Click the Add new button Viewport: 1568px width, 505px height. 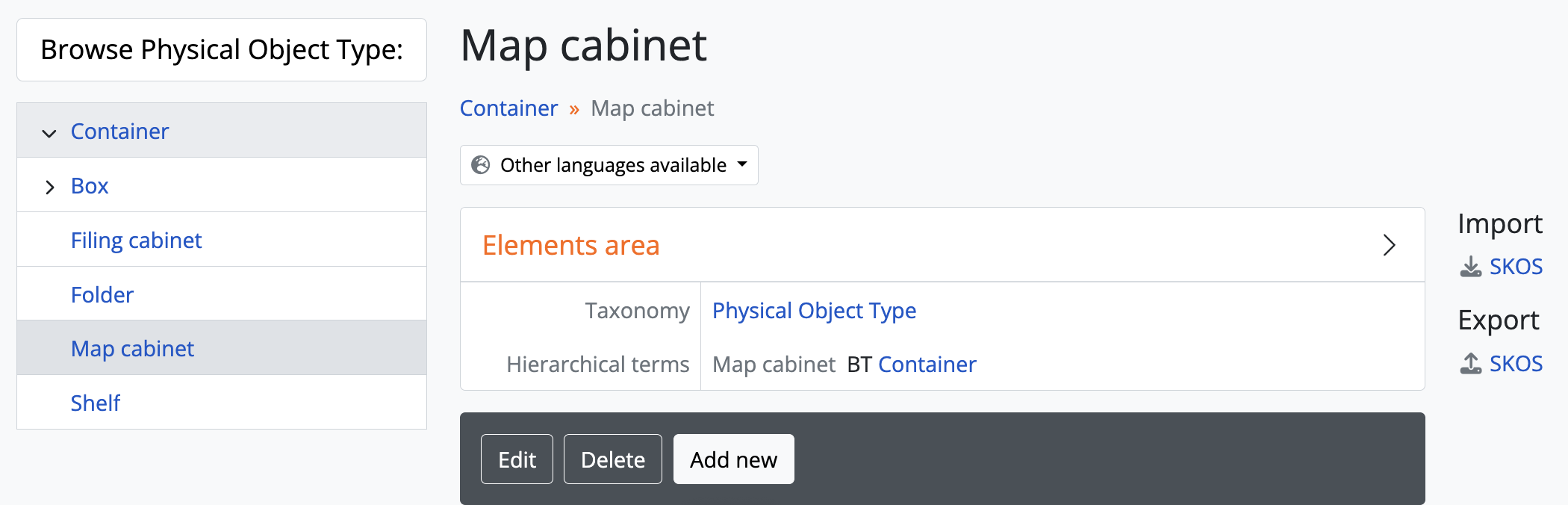click(733, 459)
